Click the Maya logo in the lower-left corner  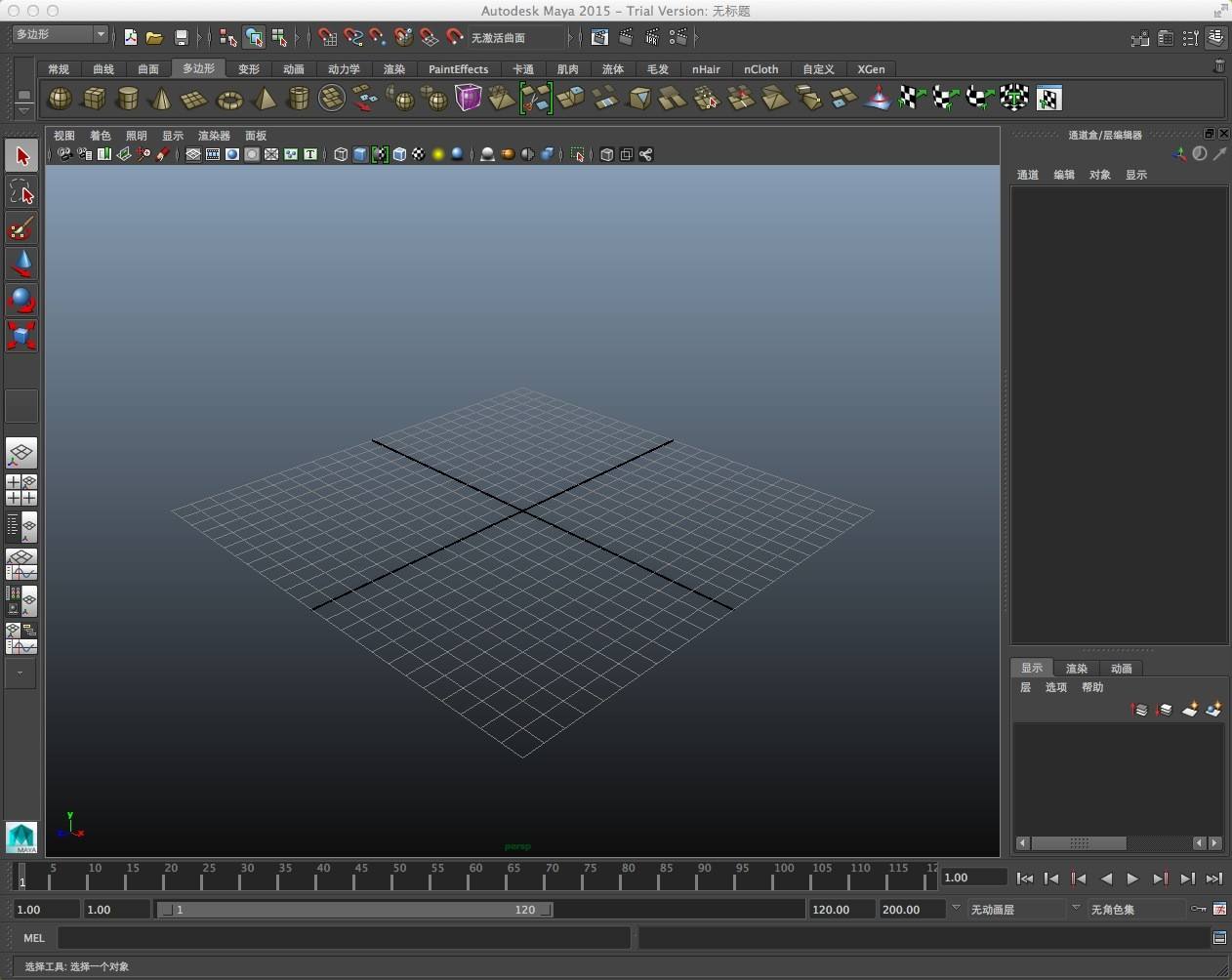pyautogui.click(x=21, y=837)
